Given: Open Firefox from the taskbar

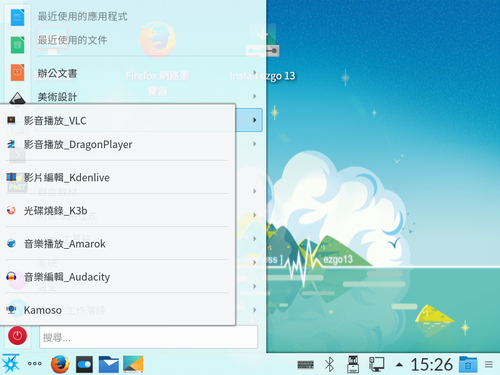Looking at the screenshot, I should pyautogui.click(x=60, y=364).
